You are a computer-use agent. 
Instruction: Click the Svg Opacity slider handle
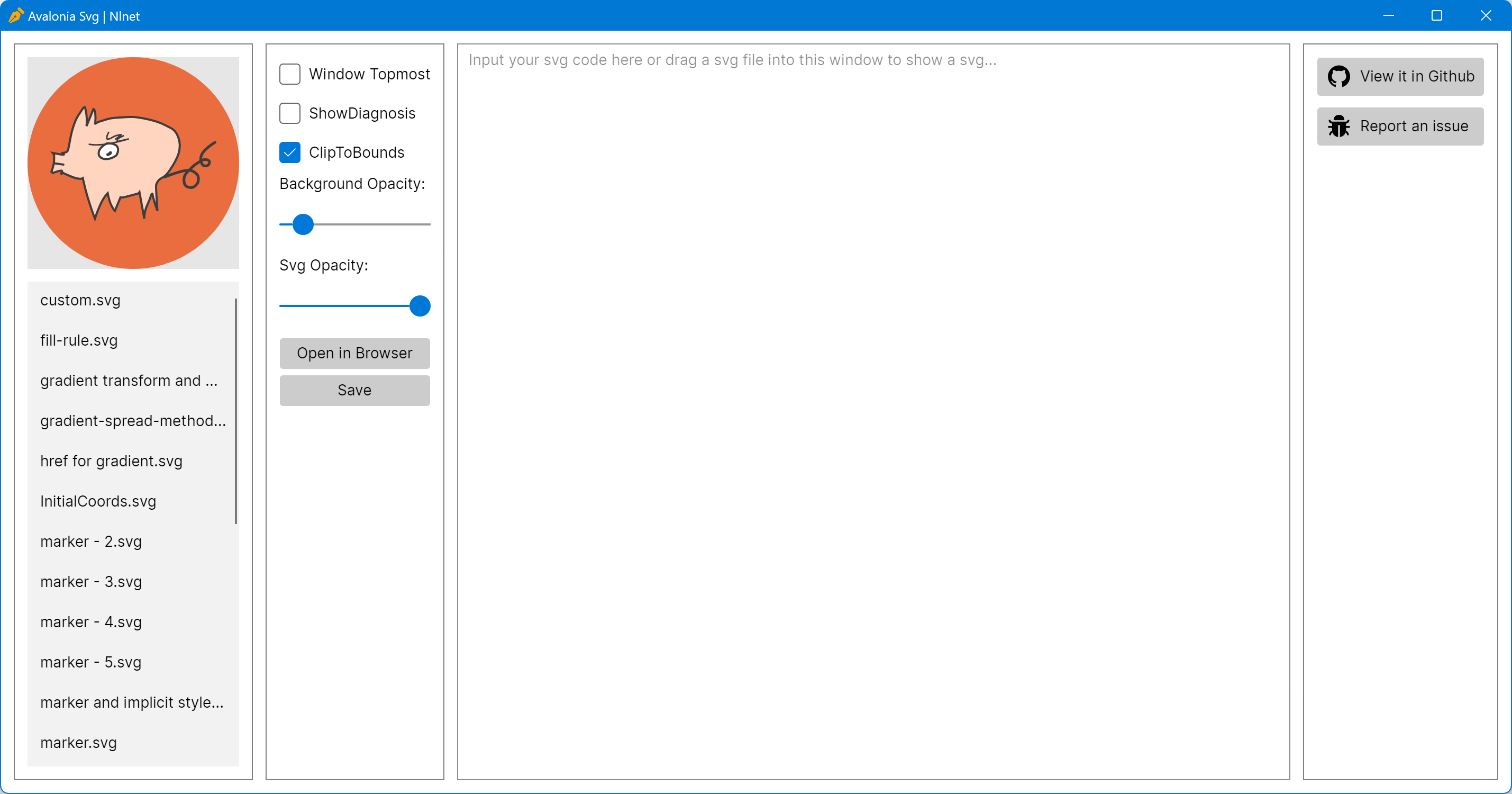click(x=420, y=306)
